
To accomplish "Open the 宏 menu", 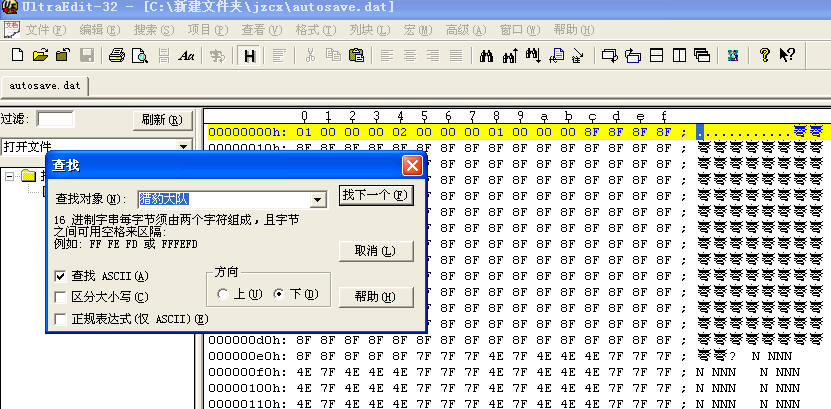I will 418,30.
